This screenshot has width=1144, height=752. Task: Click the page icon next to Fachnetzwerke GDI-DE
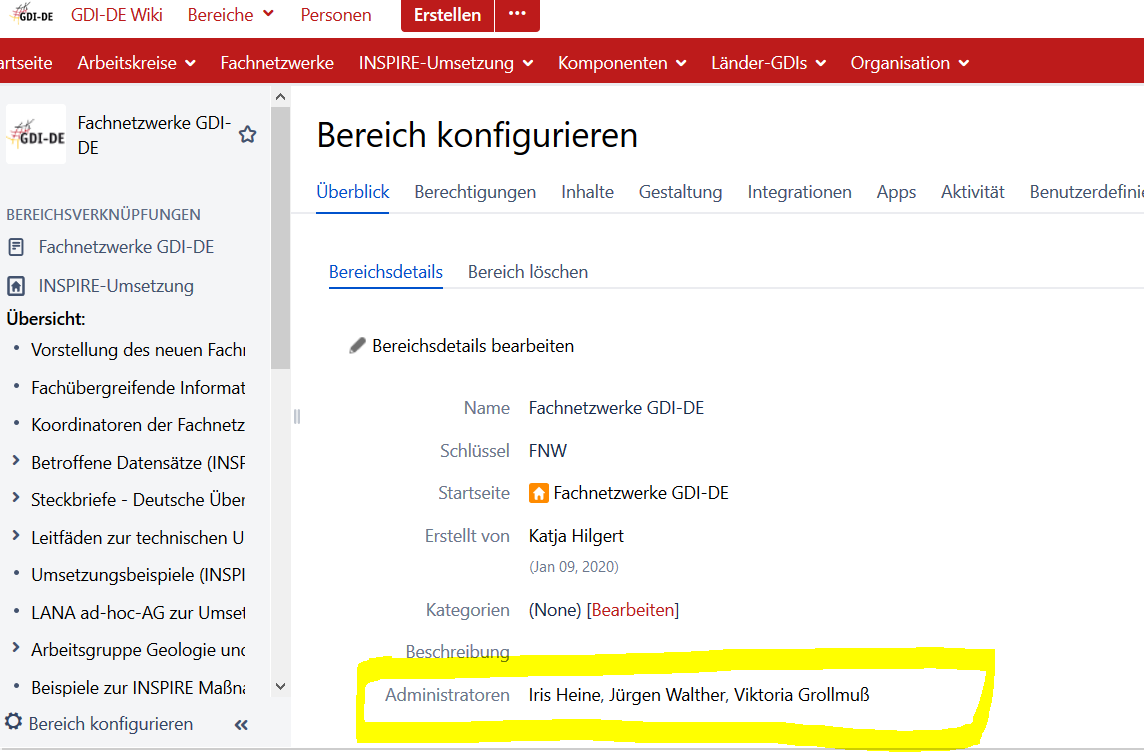point(16,247)
